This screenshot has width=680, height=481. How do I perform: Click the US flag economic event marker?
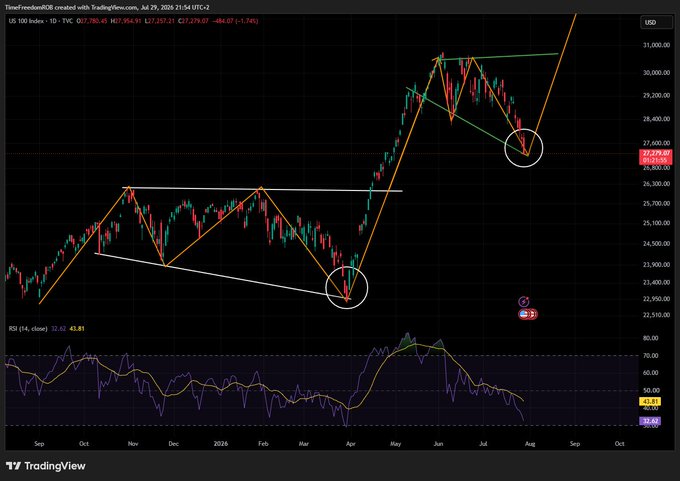tap(524, 314)
